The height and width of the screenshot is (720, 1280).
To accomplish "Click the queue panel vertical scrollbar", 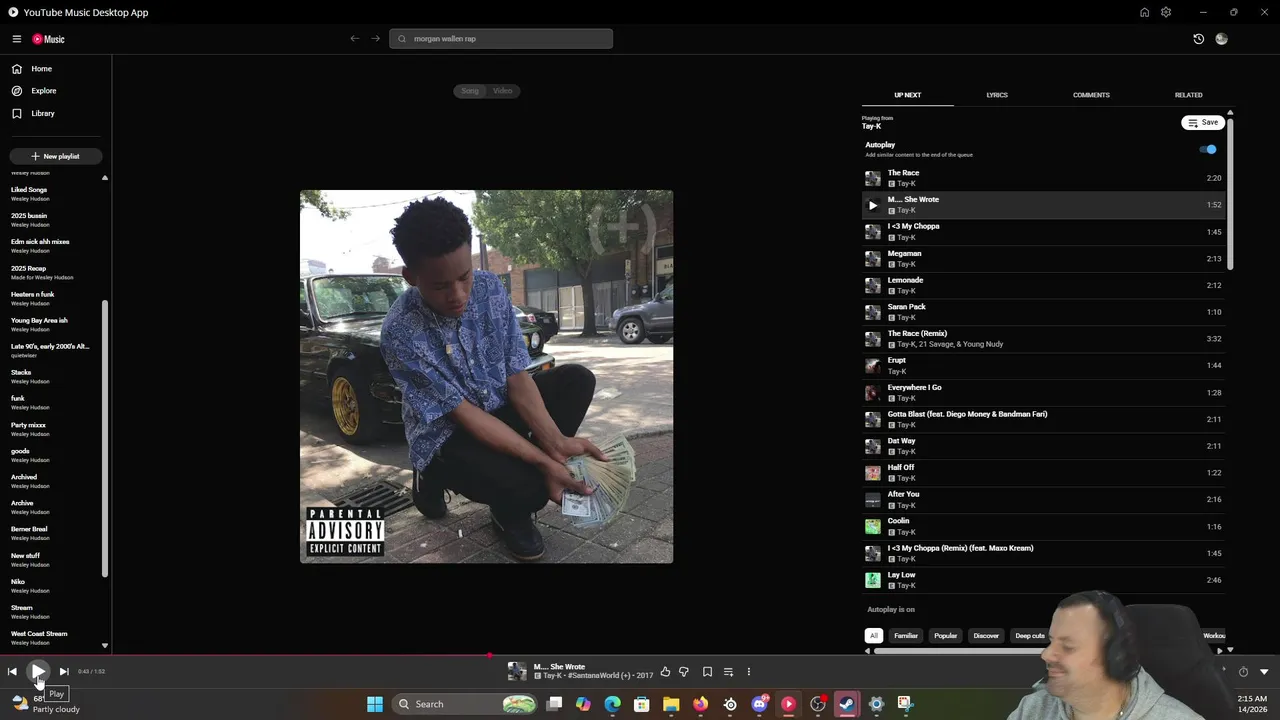I will coord(1230,193).
